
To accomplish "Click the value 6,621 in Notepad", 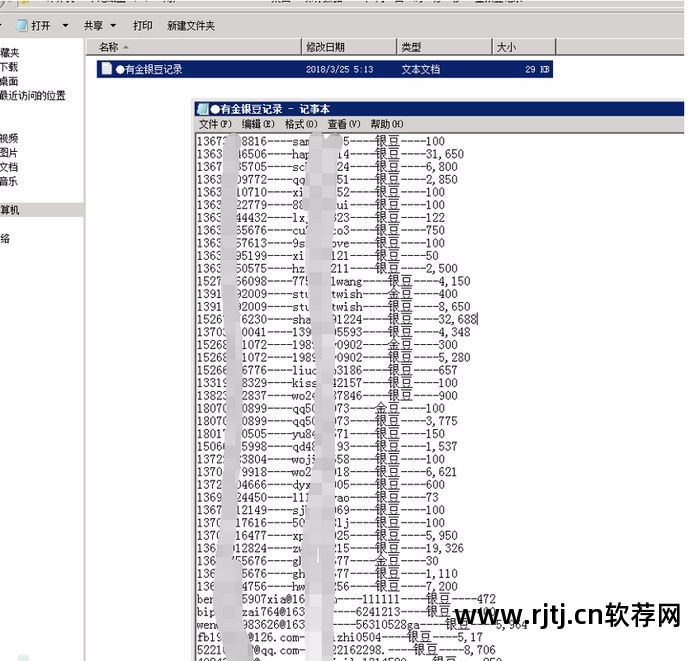I will coord(441,472).
